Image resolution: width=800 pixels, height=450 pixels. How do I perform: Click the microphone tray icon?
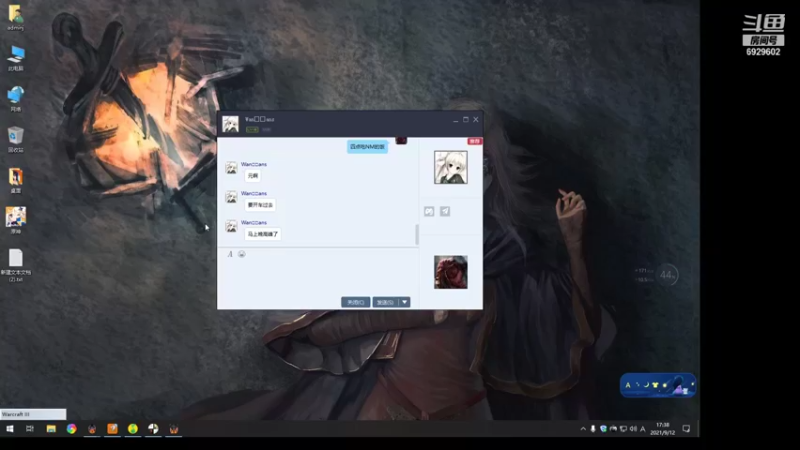pyautogui.click(x=593, y=429)
